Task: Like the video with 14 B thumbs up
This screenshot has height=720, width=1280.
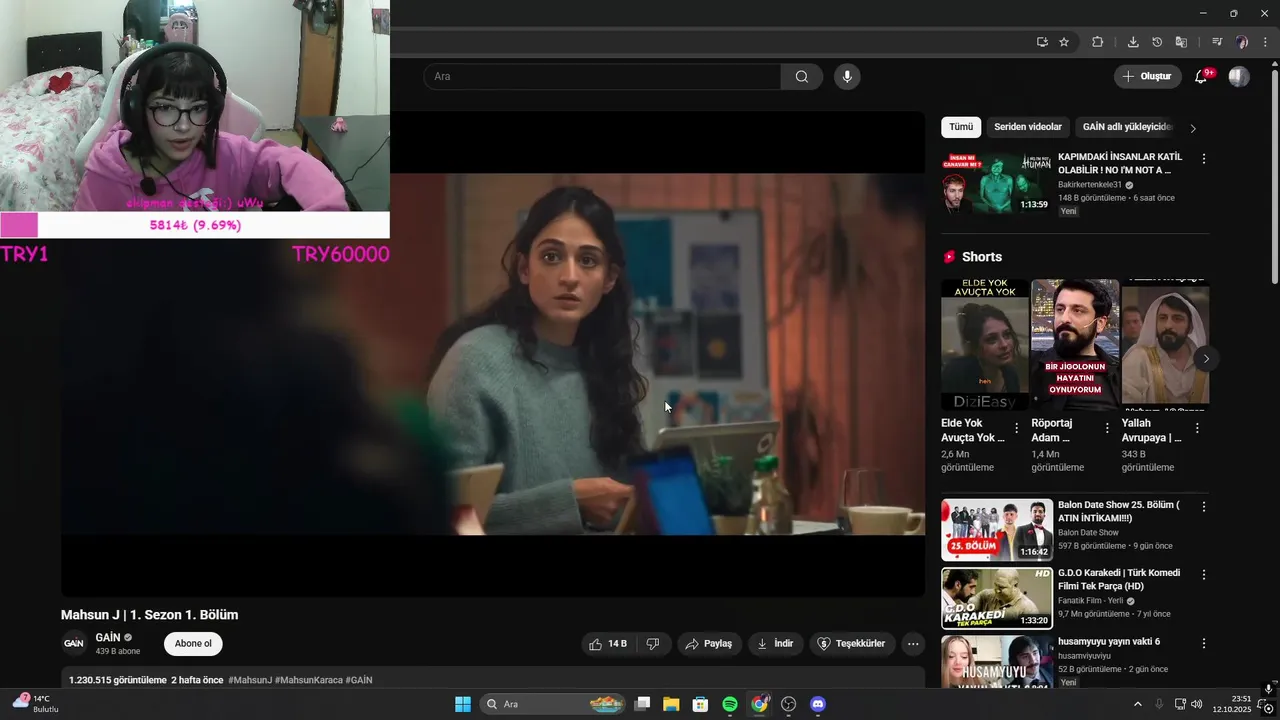Action: click(x=608, y=644)
